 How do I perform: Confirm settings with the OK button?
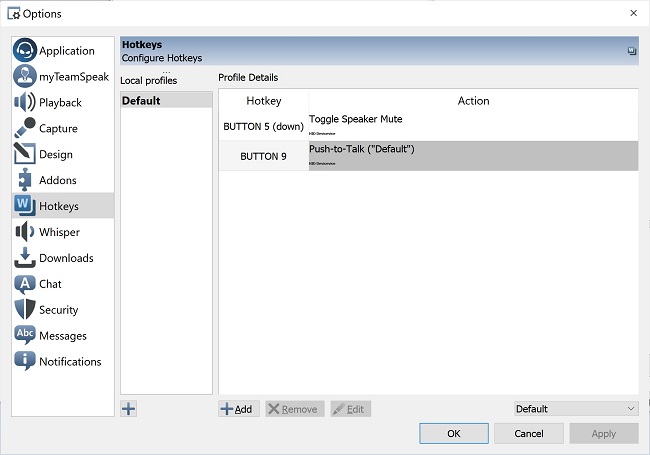point(453,434)
